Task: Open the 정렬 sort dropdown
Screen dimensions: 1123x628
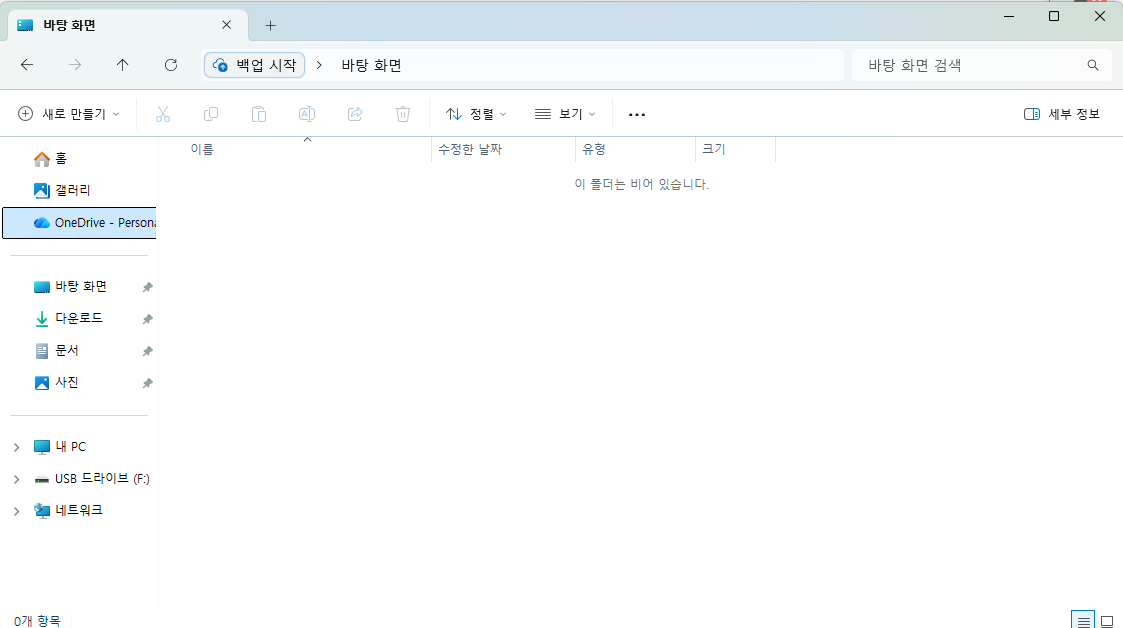Action: [x=476, y=114]
